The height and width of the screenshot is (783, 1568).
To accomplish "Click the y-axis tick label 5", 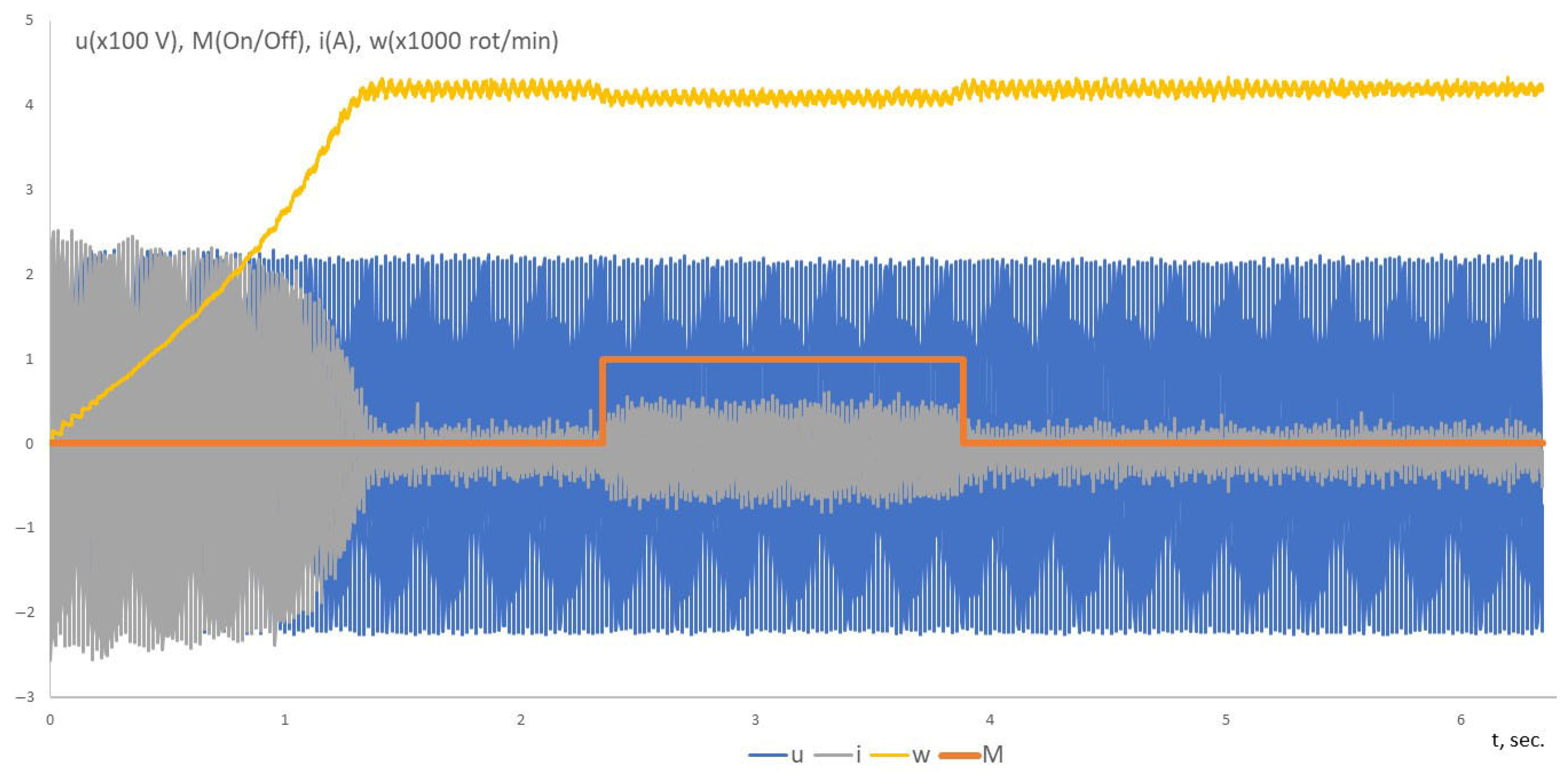I will tap(29, 20).
